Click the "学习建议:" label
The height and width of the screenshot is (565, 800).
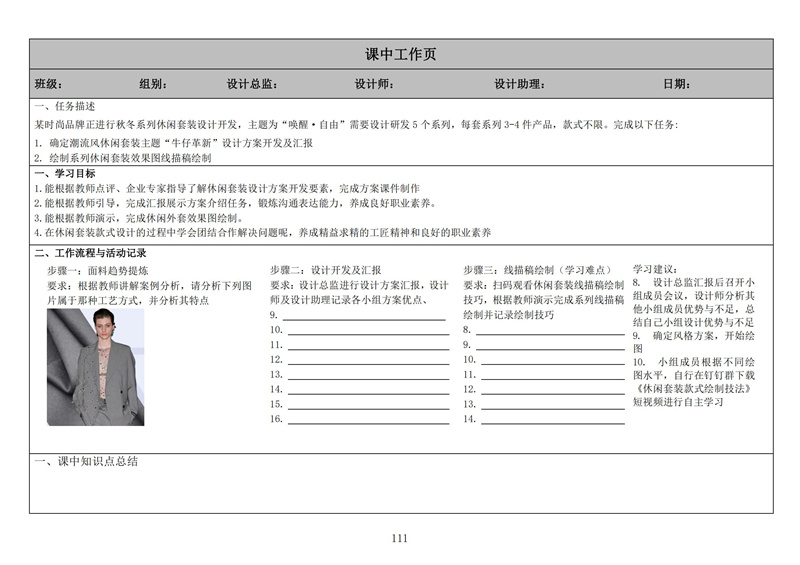pyautogui.click(x=656, y=269)
